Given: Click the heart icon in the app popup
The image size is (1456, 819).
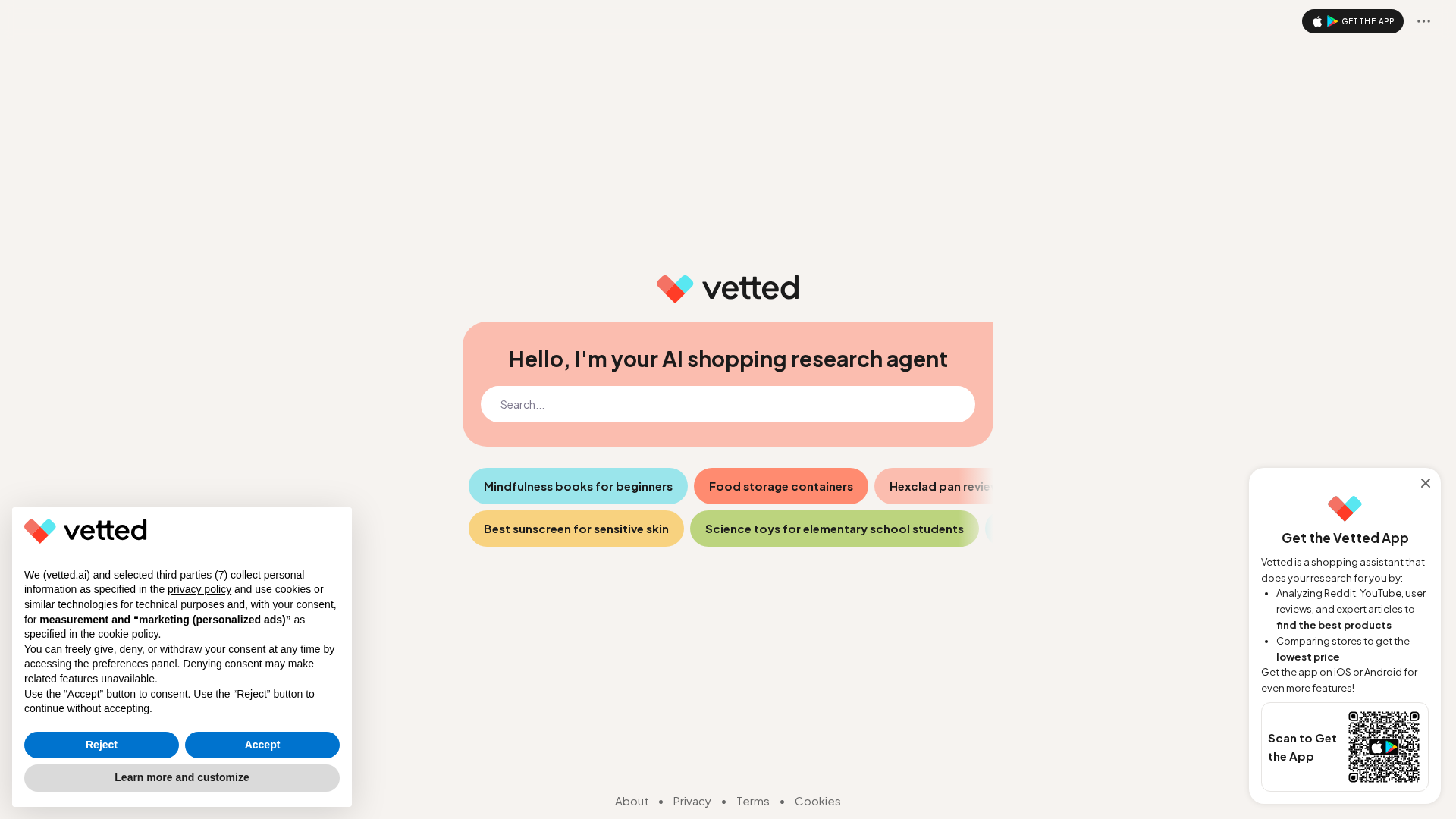Looking at the screenshot, I should [x=1345, y=508].
